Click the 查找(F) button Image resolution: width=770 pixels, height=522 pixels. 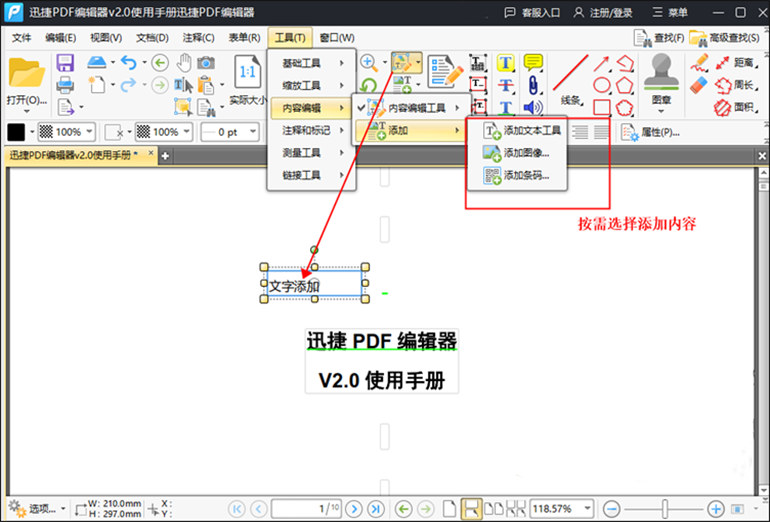(659, 38)
